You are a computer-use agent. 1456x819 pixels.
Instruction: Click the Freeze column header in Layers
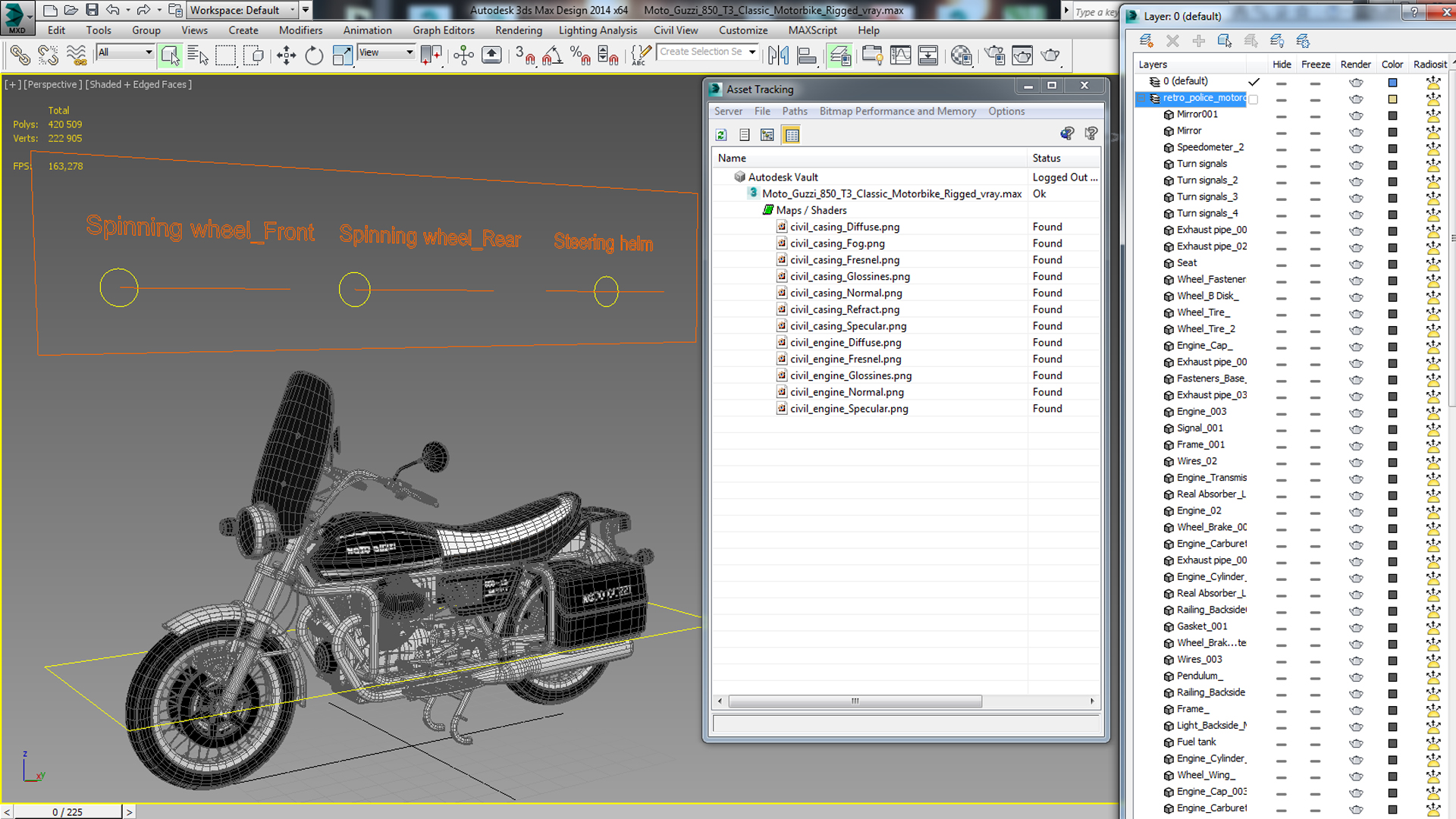(1316, 64)
